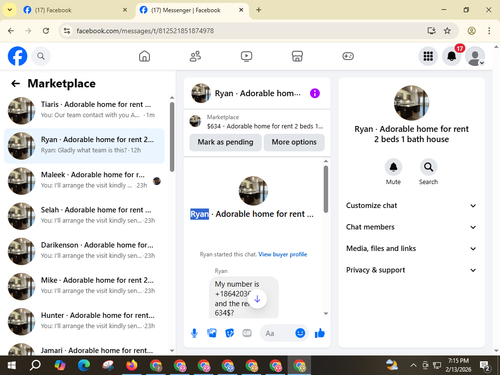Record a voice clip with microphone icon
This screenshot has height=375, width=500.
[x=194, y=333]
